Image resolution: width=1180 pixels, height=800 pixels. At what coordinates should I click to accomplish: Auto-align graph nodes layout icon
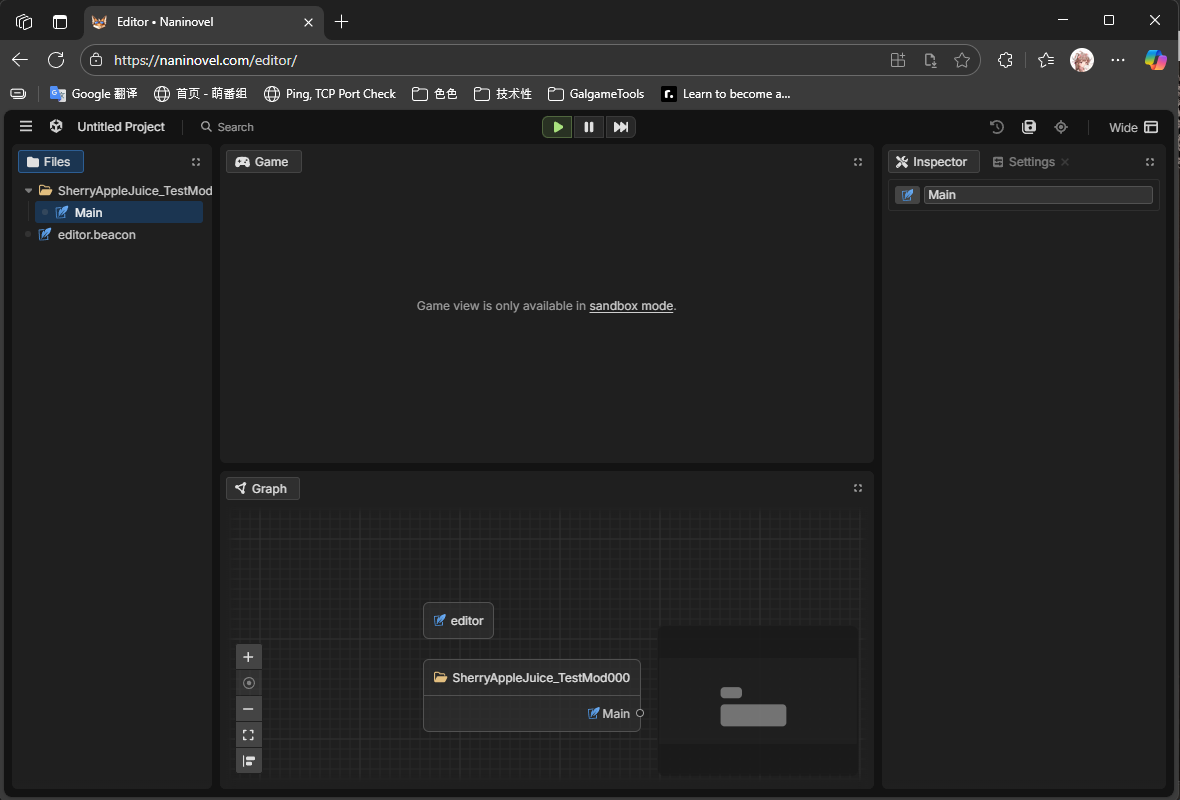pos(249,761)
